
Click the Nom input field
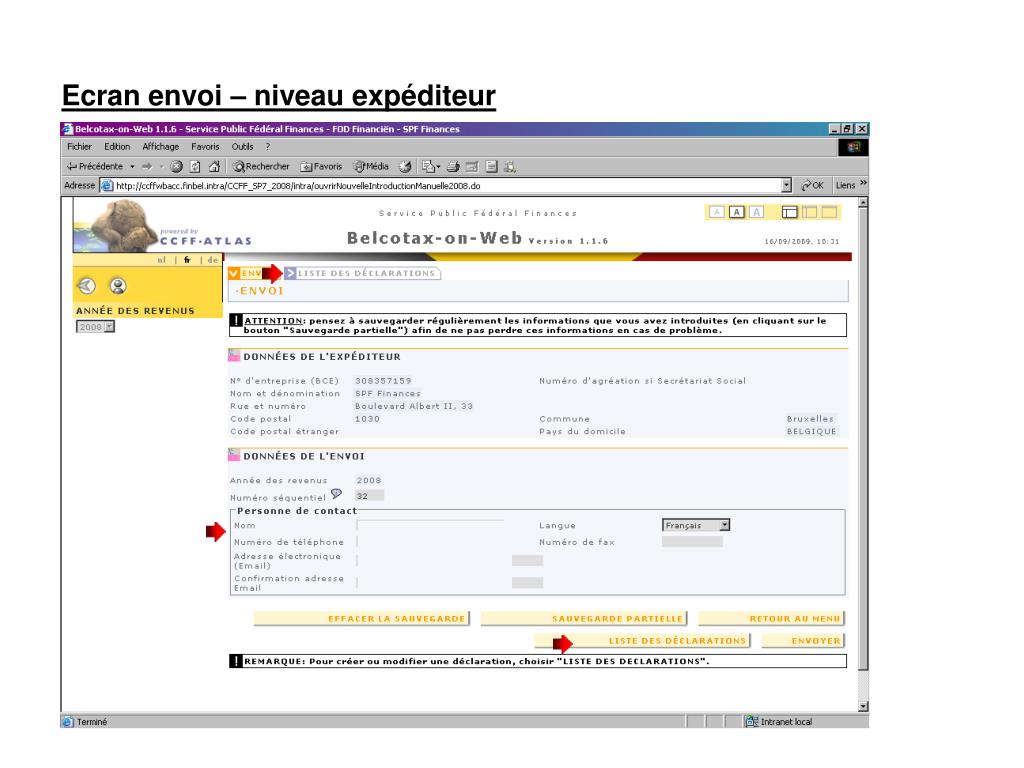point(430,525)
